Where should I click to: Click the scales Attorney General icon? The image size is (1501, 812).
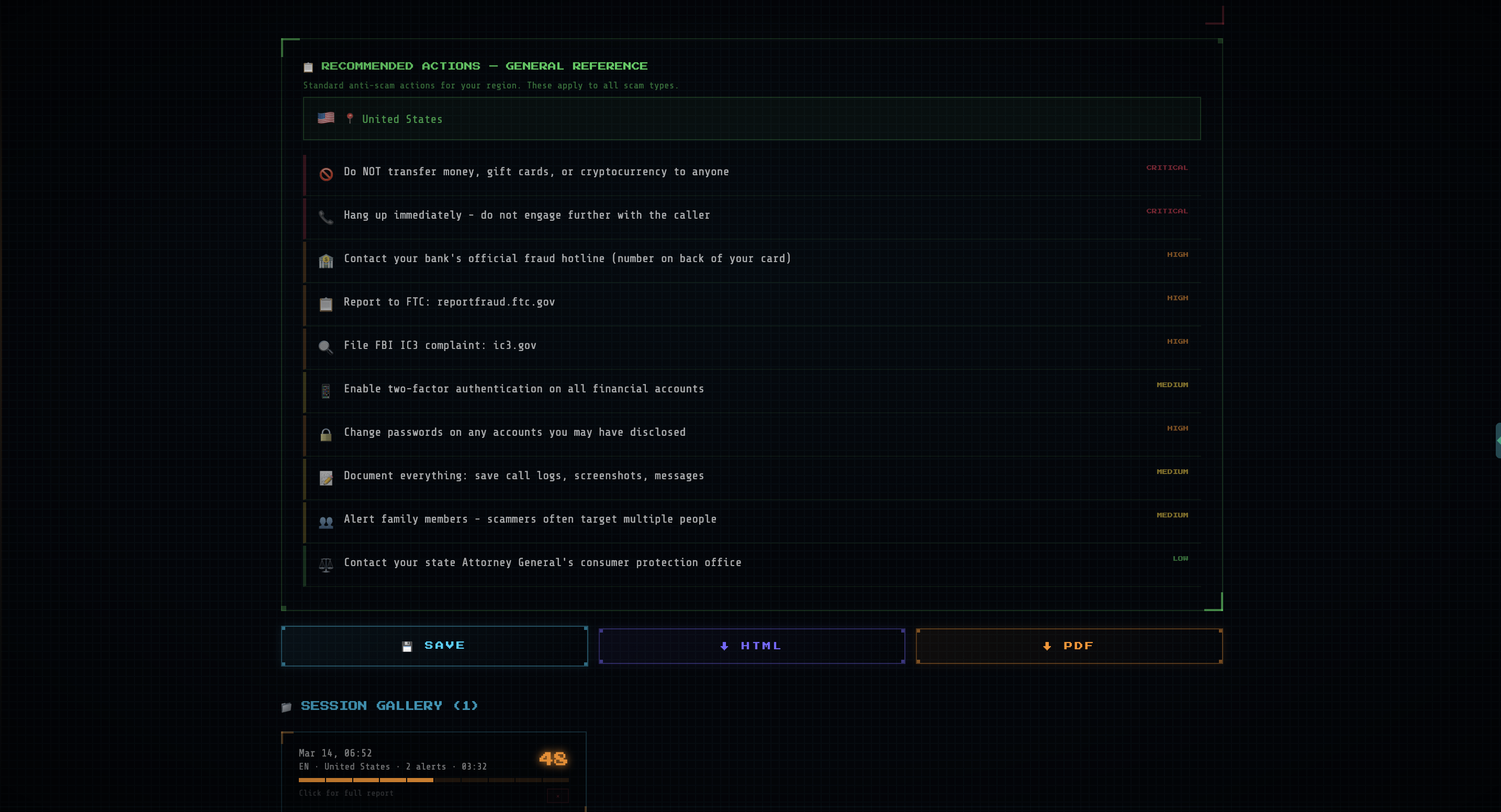(x=326, y=565)
